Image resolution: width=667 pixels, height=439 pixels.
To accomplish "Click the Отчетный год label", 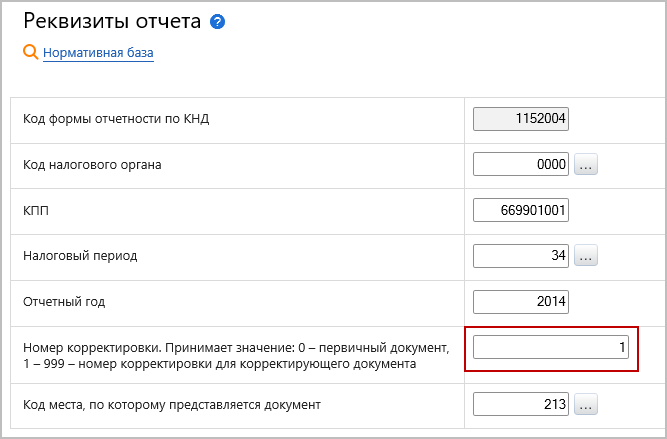I will tap(64, 302).
